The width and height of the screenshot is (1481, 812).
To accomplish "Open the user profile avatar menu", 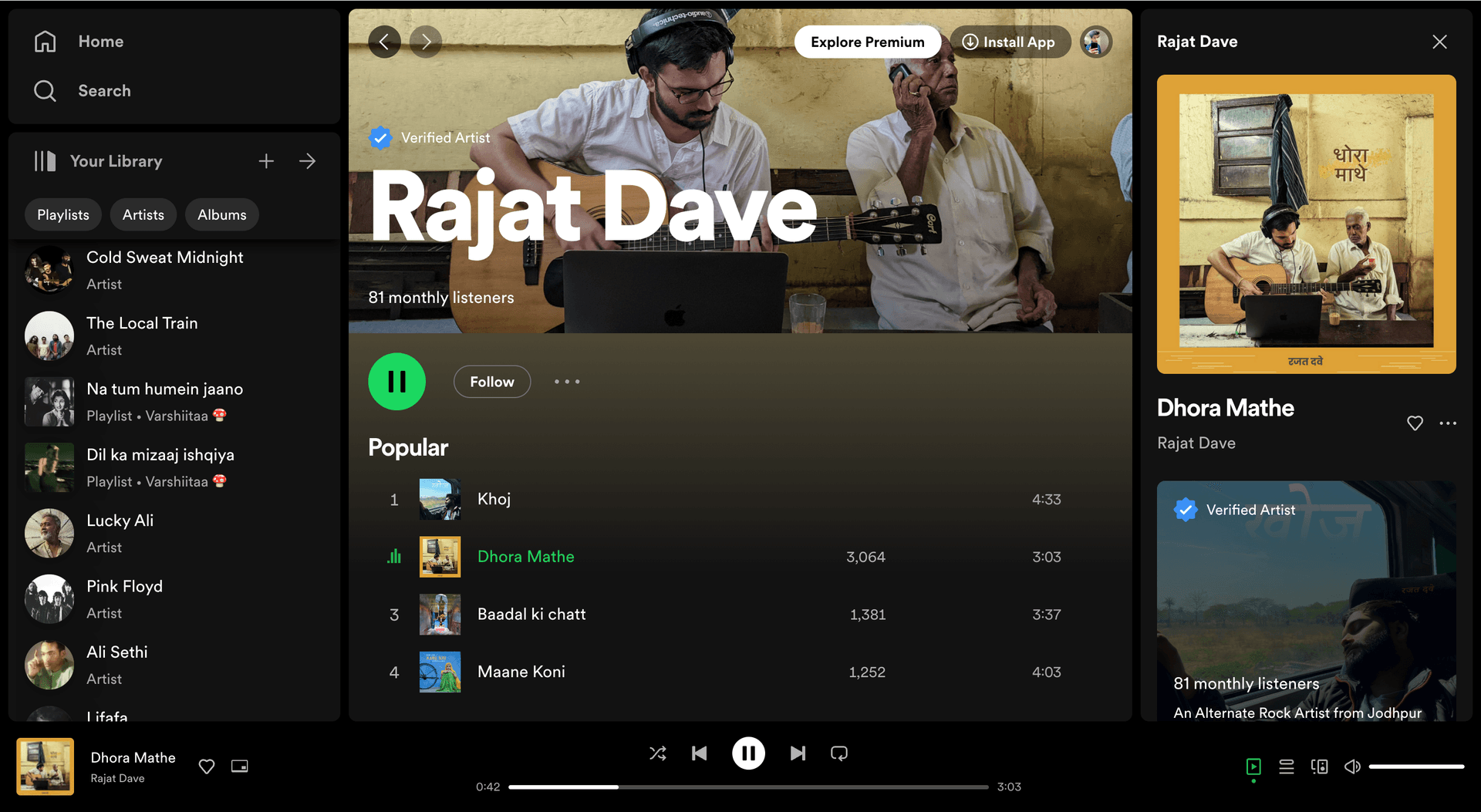I will click(1096, 42).
